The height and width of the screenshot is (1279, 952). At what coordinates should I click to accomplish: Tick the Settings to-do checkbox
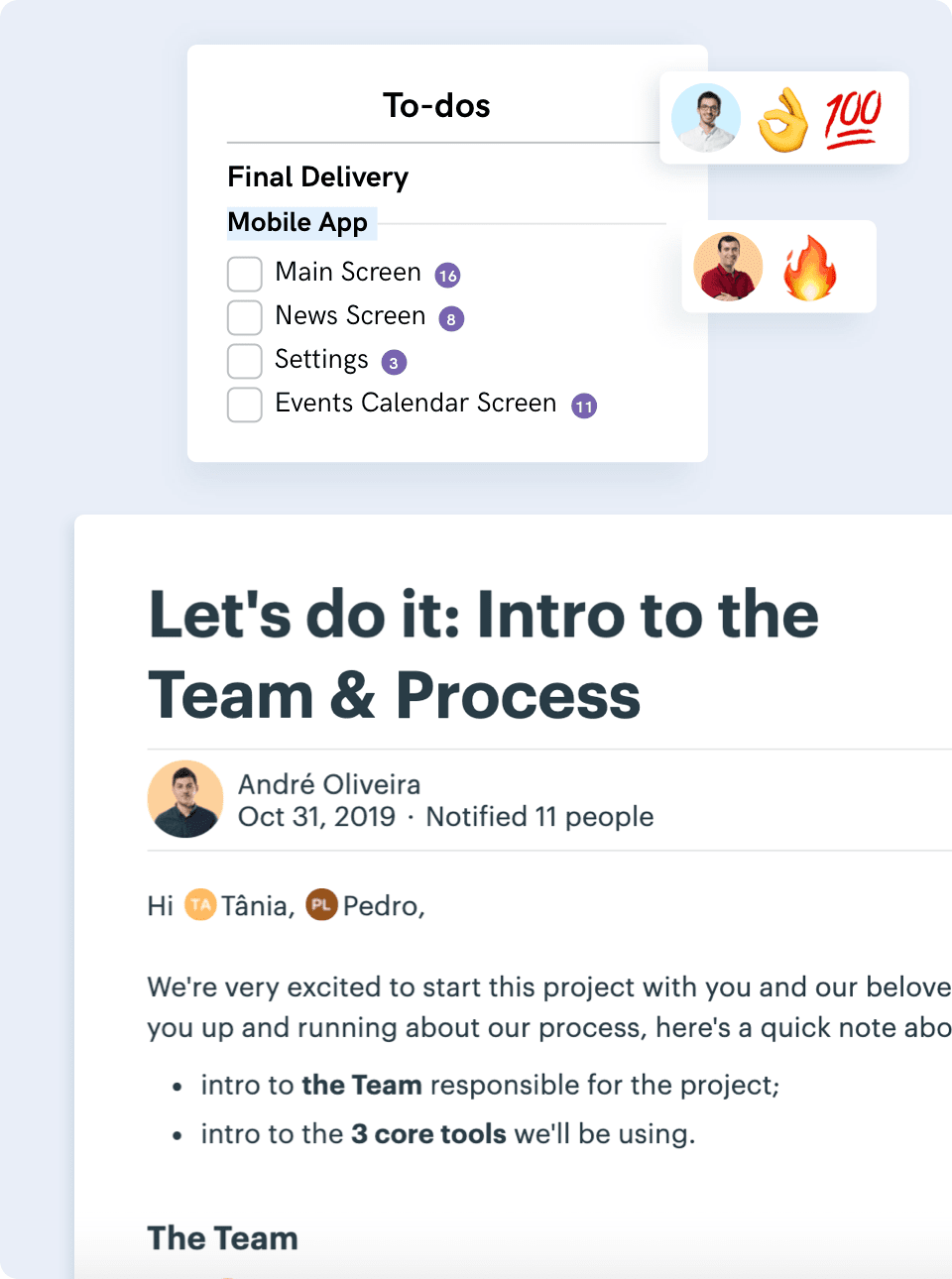(245, 361)
